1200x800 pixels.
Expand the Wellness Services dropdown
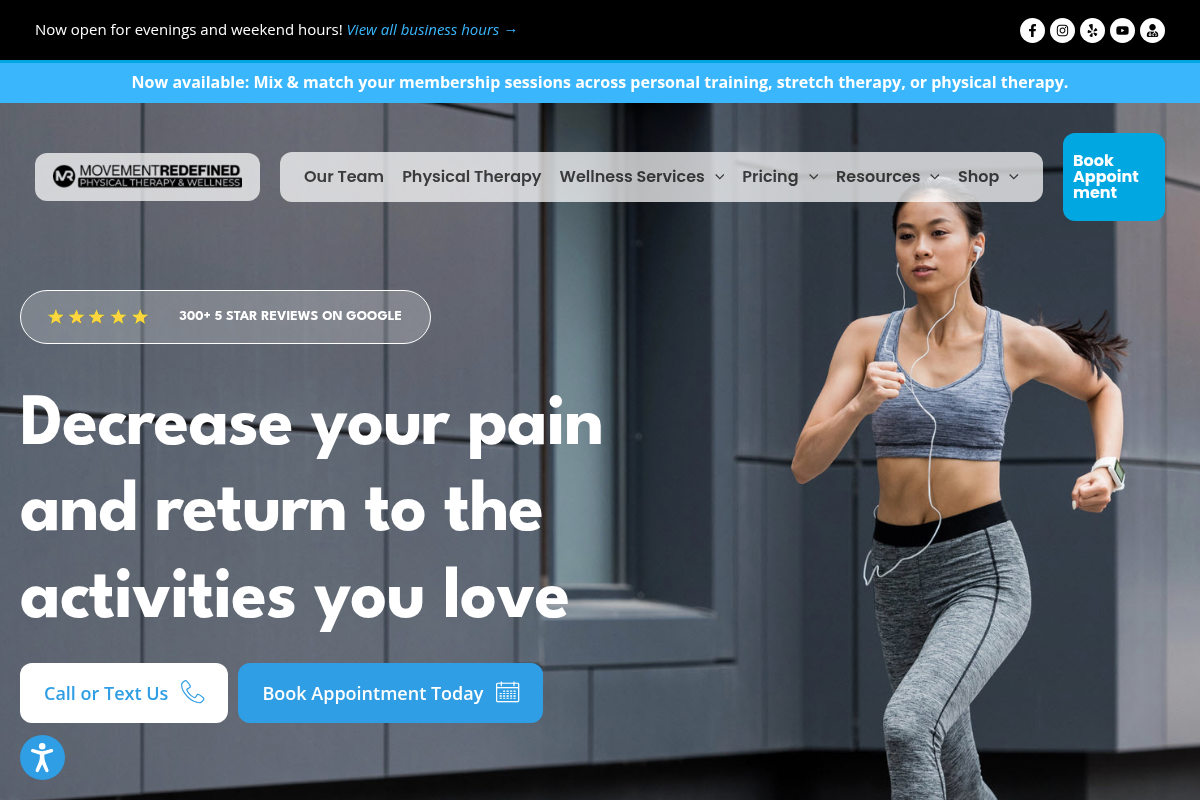coord(642,176)
